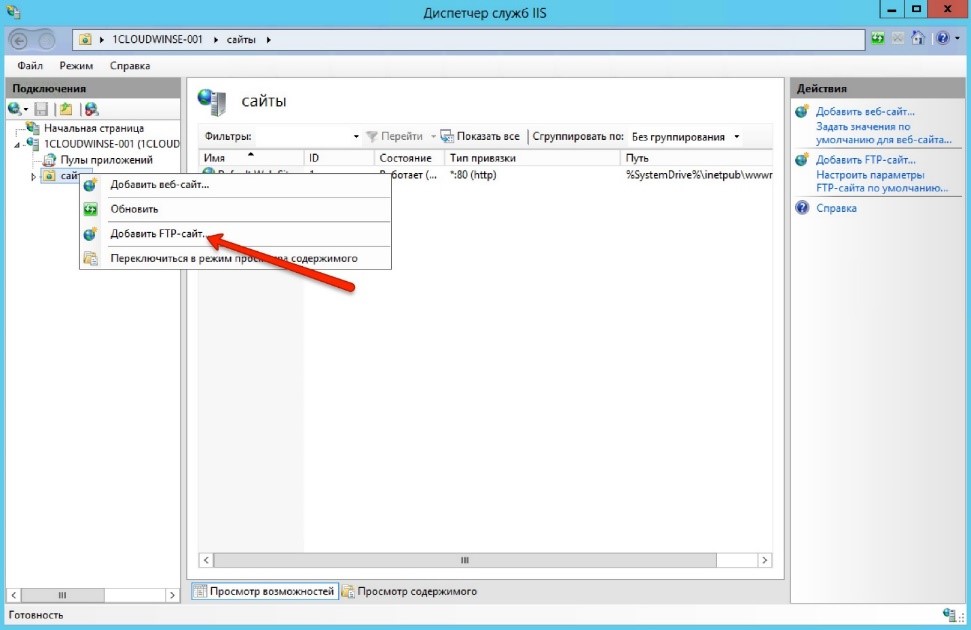Click Настроить параметры FTP-сайта по умолчанию link
The width and height of the screenshot is (971, 630).
[x=881, y=181]
